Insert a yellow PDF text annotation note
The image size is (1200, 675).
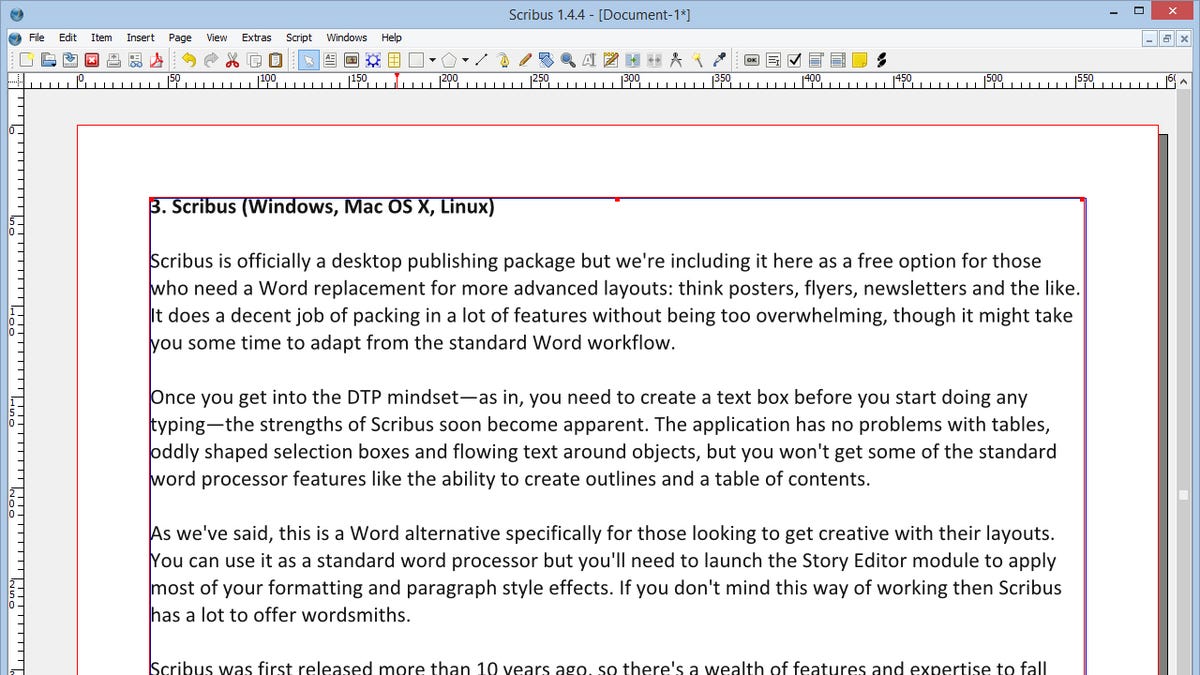coord(859,60)
